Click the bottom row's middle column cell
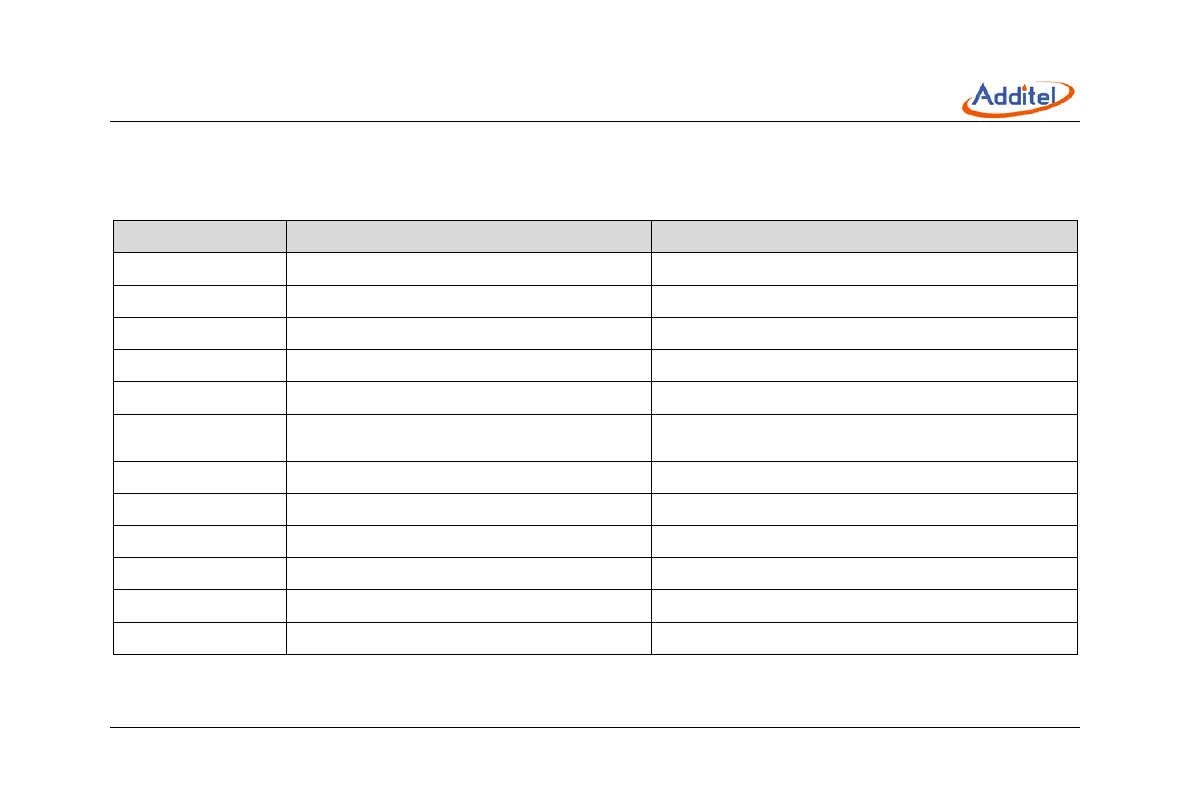 pyautogui.click(x=468, y=638)
